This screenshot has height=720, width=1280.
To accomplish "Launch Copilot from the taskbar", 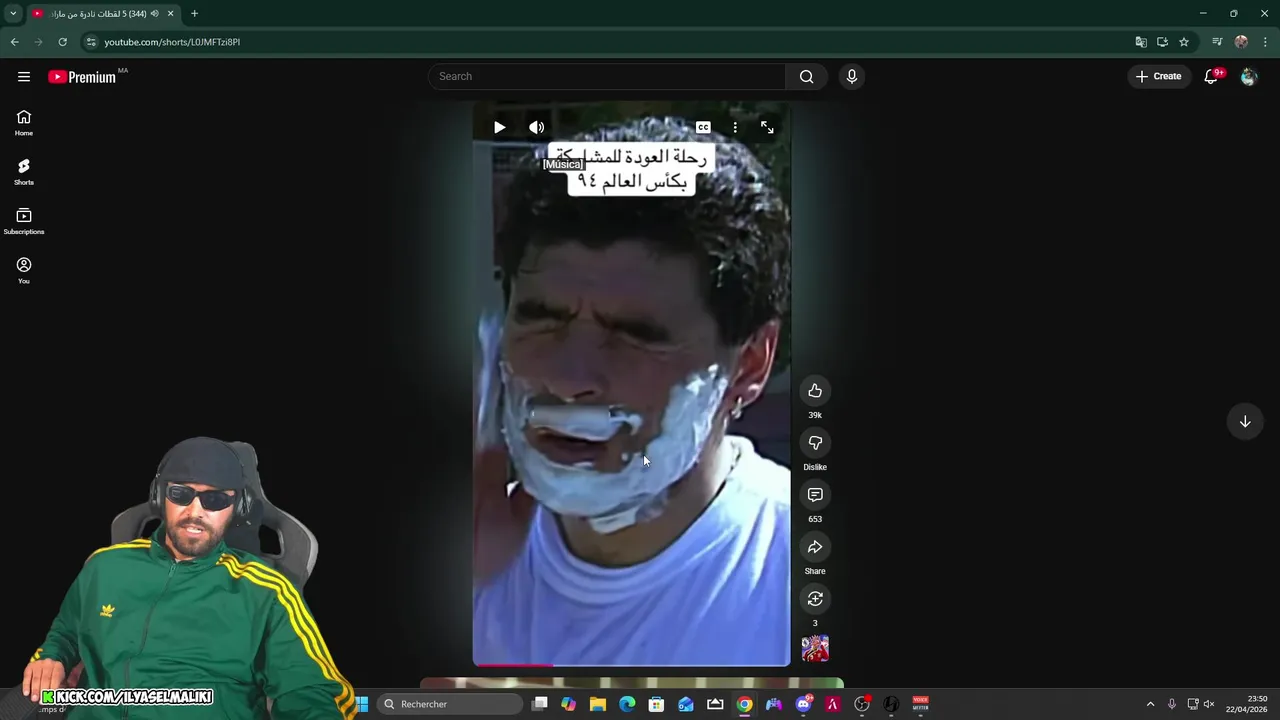I will coord(569,704).
